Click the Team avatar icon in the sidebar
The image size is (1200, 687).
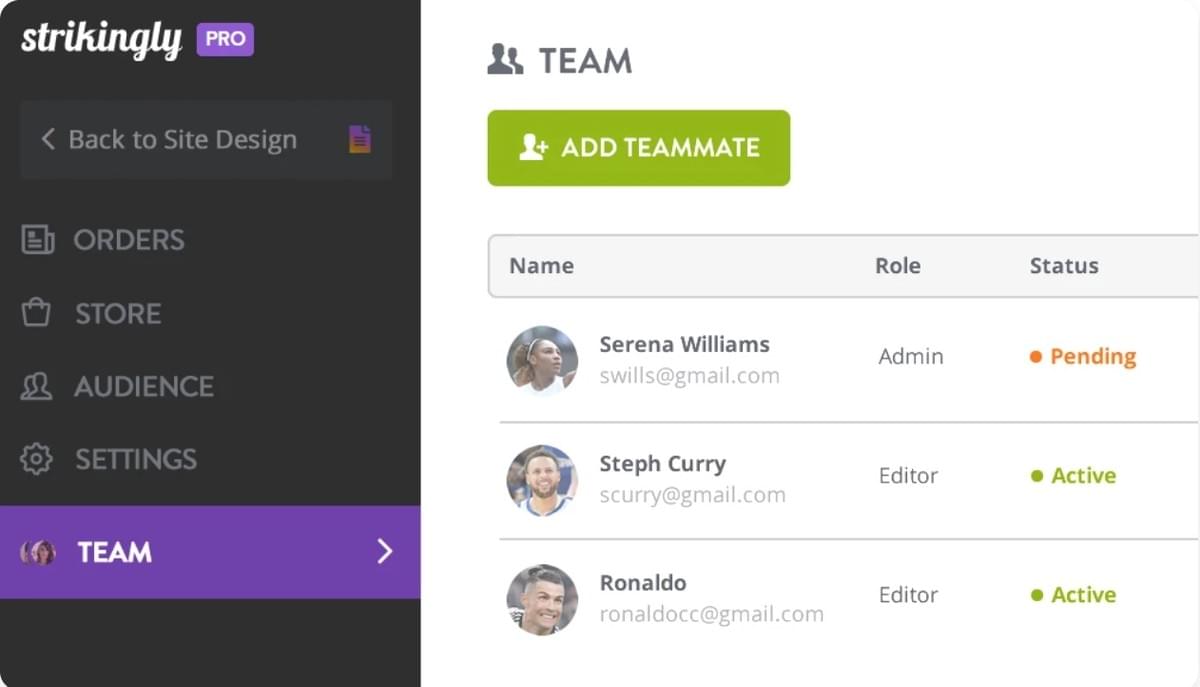coord(38,552)
